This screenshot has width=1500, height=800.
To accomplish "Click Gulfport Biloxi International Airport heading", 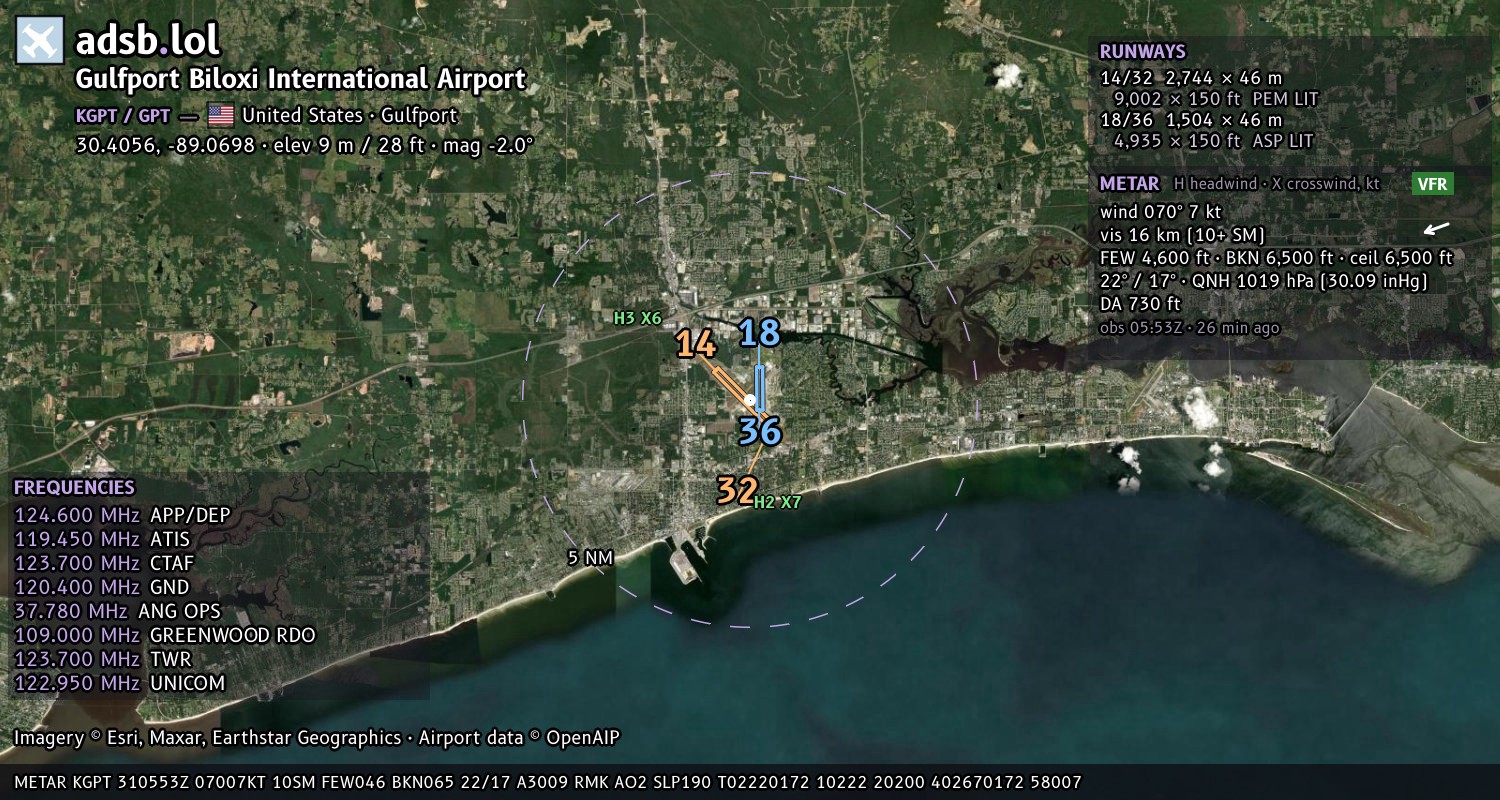I will tap(301, 79).
